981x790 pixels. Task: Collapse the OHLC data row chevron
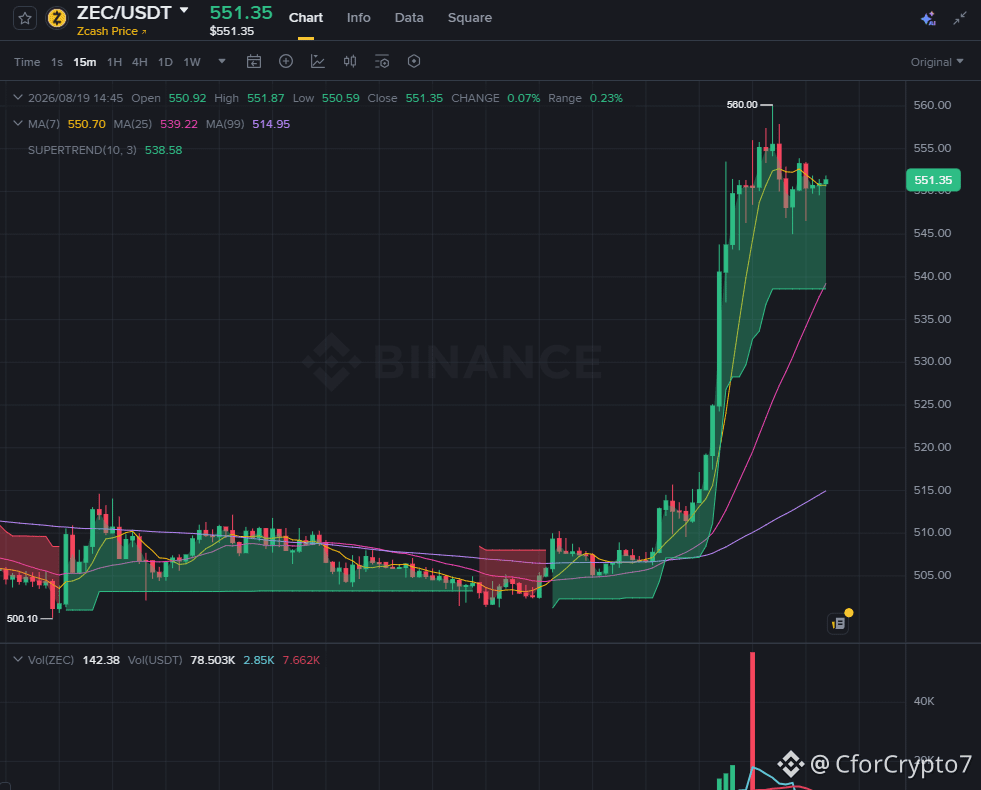(x=18, y=98)
